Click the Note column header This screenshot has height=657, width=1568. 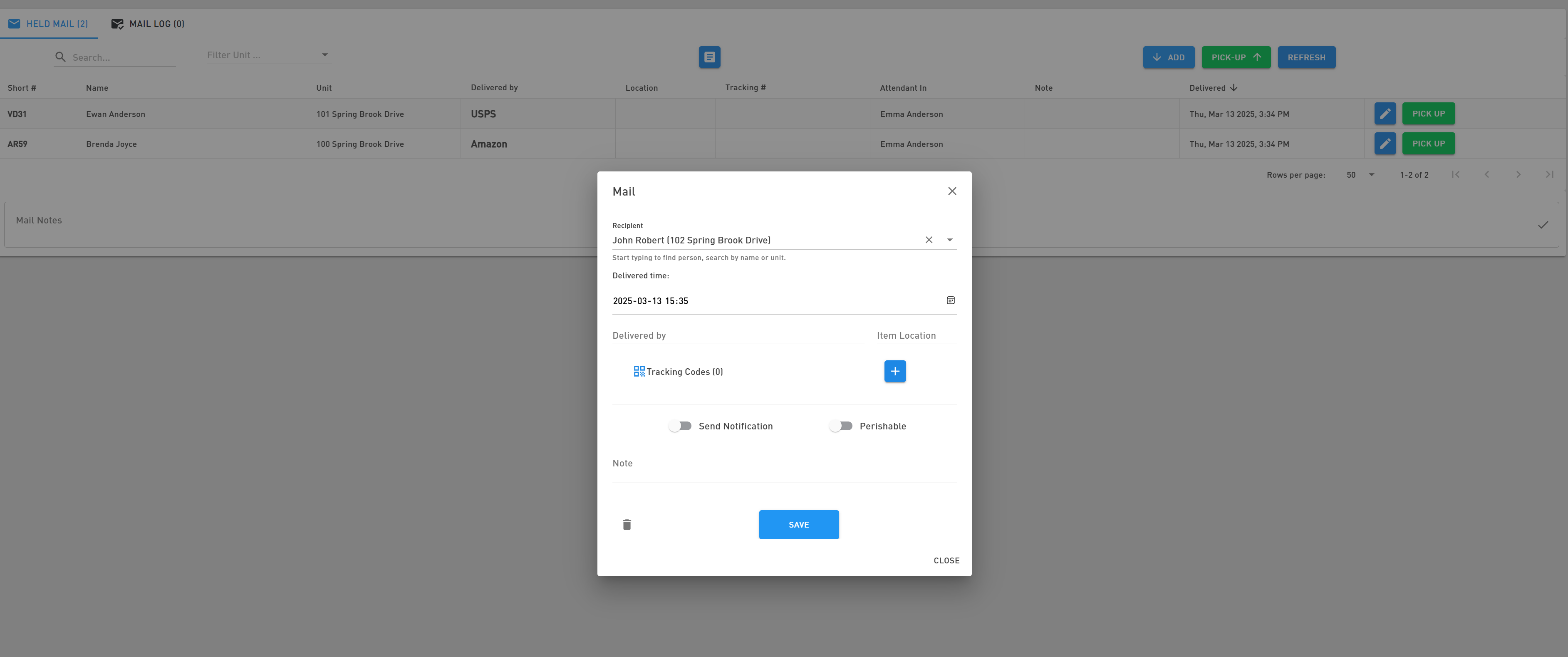click(x=1043, y=88)
